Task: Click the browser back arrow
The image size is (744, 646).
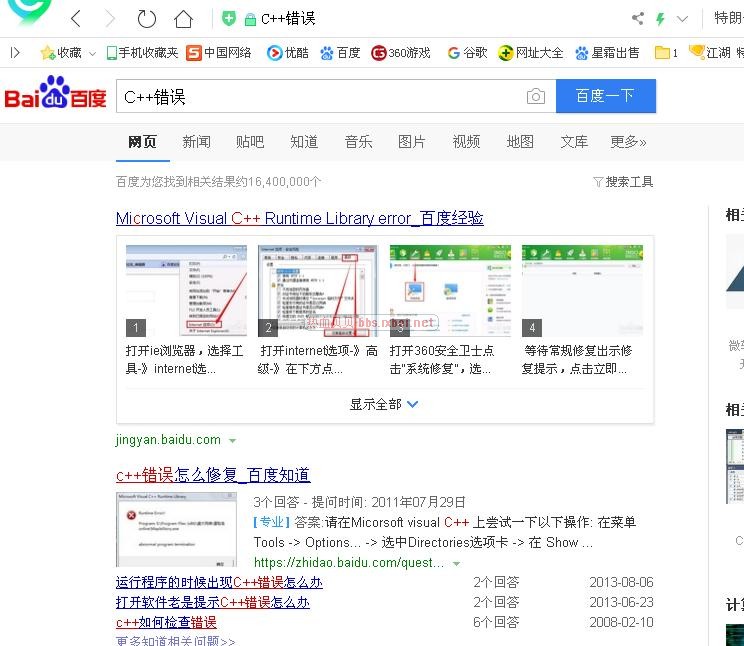Action: (77, 19)
